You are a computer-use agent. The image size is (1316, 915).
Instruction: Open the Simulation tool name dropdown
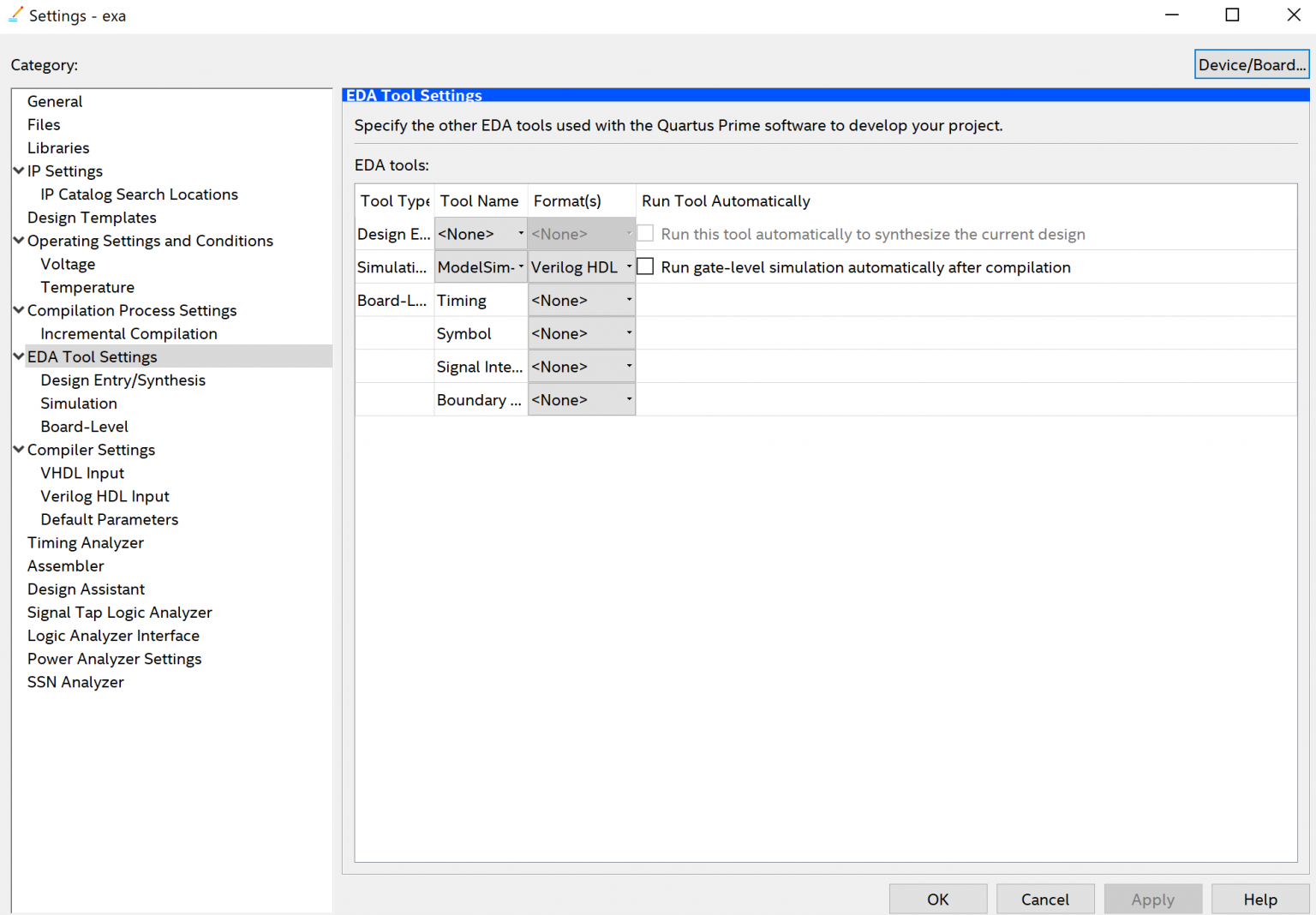point(481,267)
